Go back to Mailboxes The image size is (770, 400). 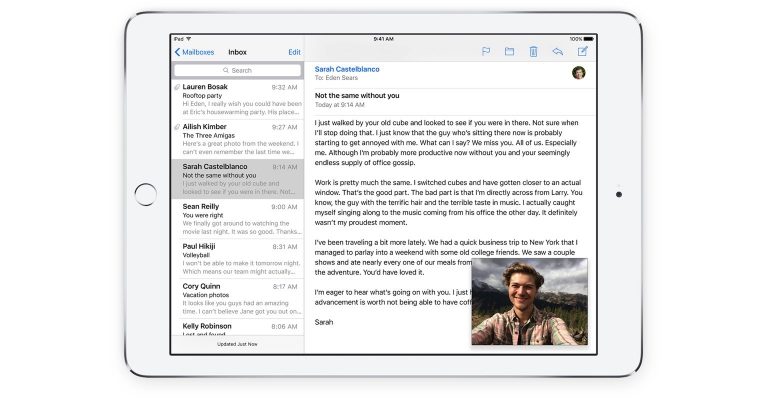pyautogui.click(x=194, y=52)
